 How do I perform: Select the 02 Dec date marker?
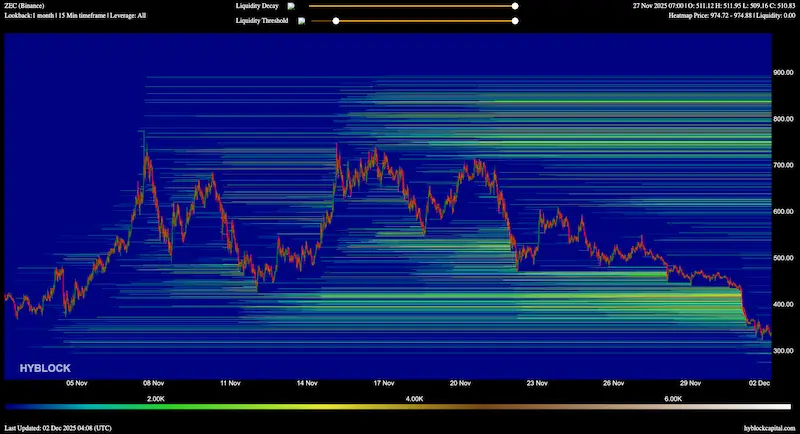coord(758,382)
